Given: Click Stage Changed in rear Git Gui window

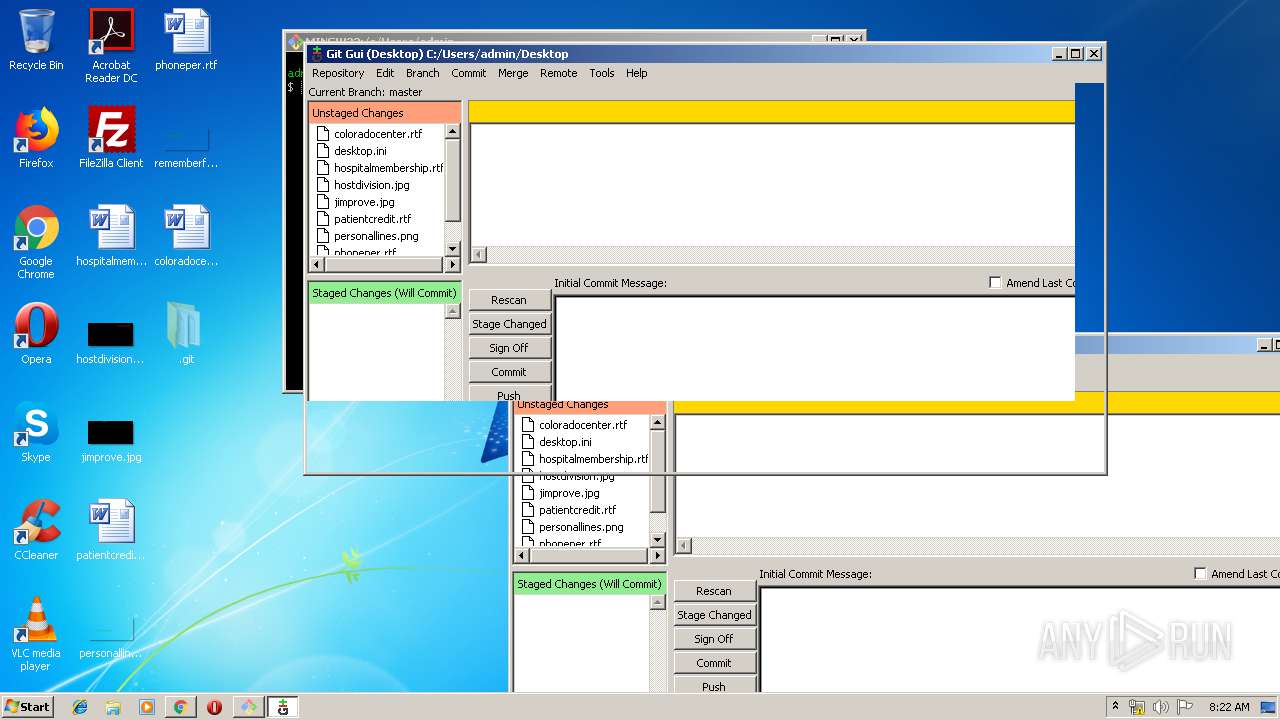Looking at the screenshot, I should point(714,615).
